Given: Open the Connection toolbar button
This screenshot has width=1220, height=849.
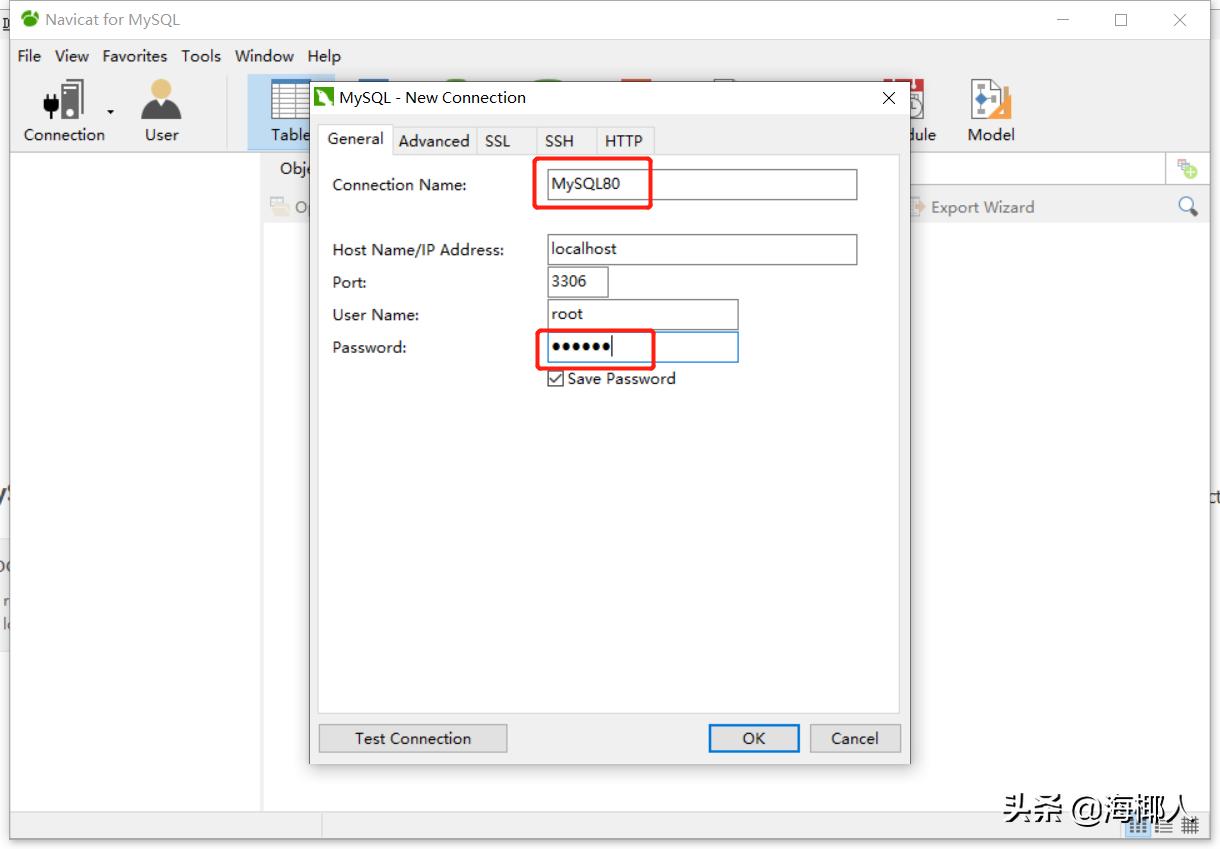Looking at the screenshot, I should (x=64, y=111).
